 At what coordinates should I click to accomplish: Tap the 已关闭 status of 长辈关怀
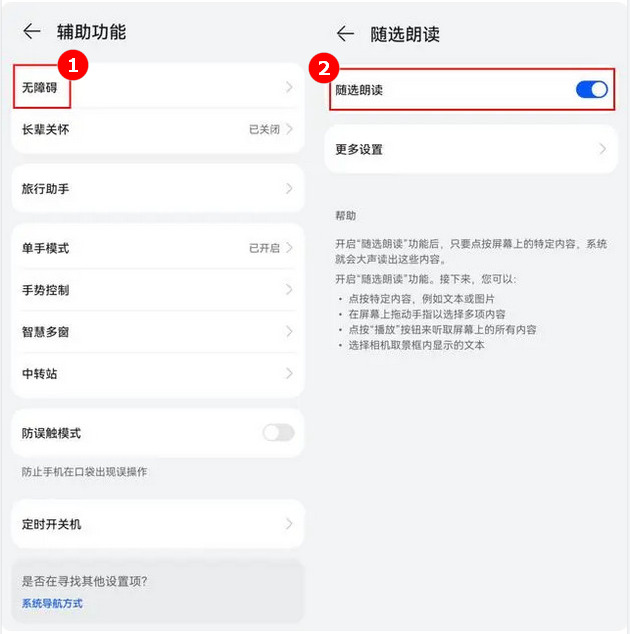(x=264, y=129)
